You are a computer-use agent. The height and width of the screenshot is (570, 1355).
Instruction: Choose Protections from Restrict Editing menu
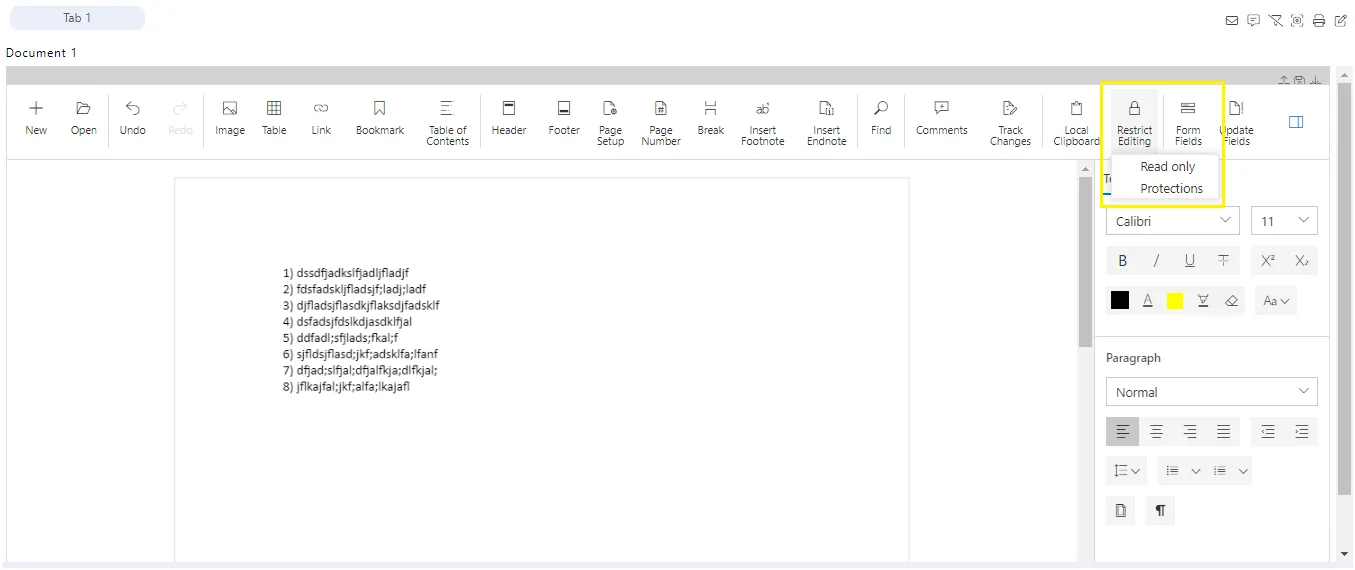(1171, 188)
